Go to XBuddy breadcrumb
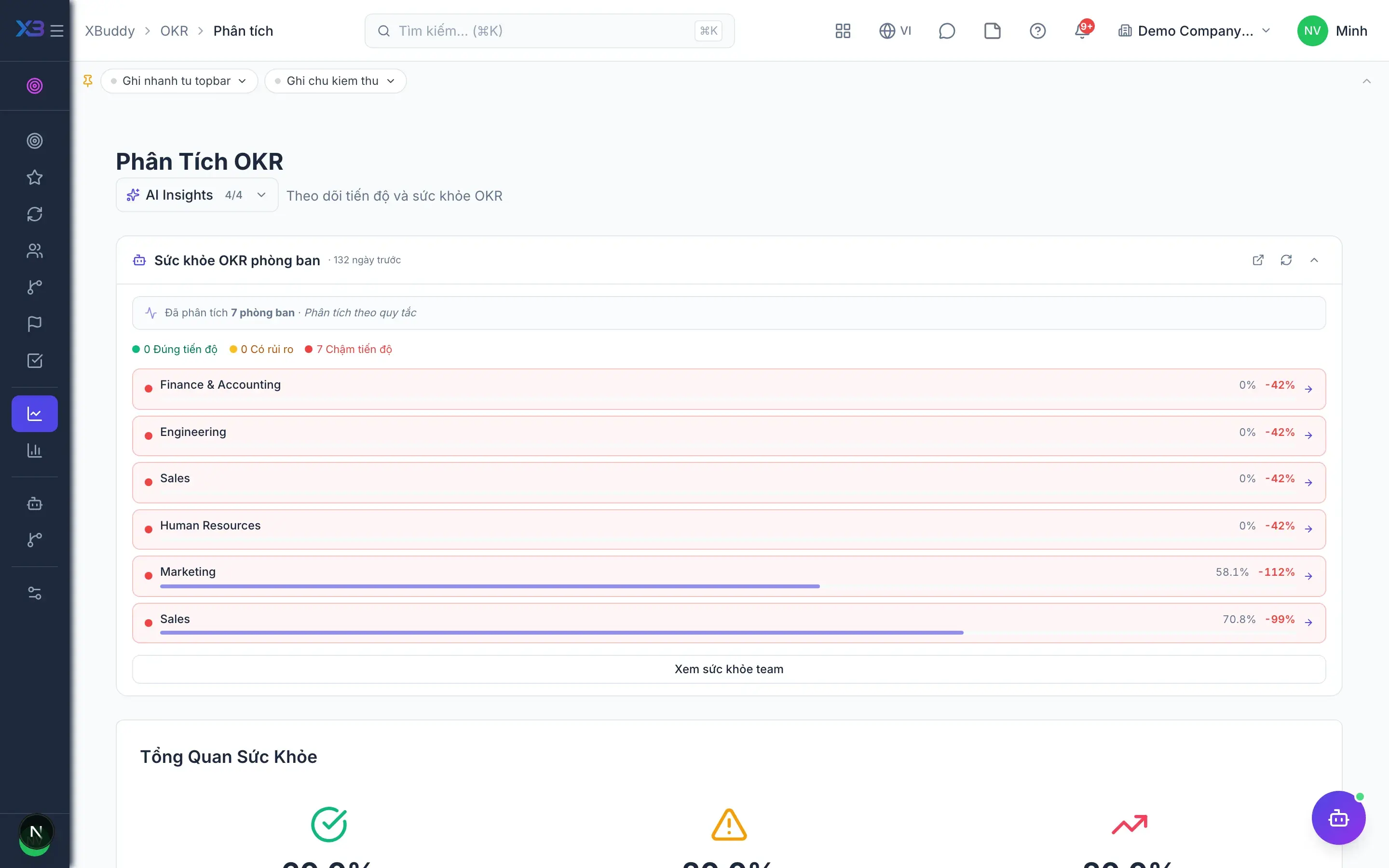This screenshot has width=1389, height=868. [109, 31]
